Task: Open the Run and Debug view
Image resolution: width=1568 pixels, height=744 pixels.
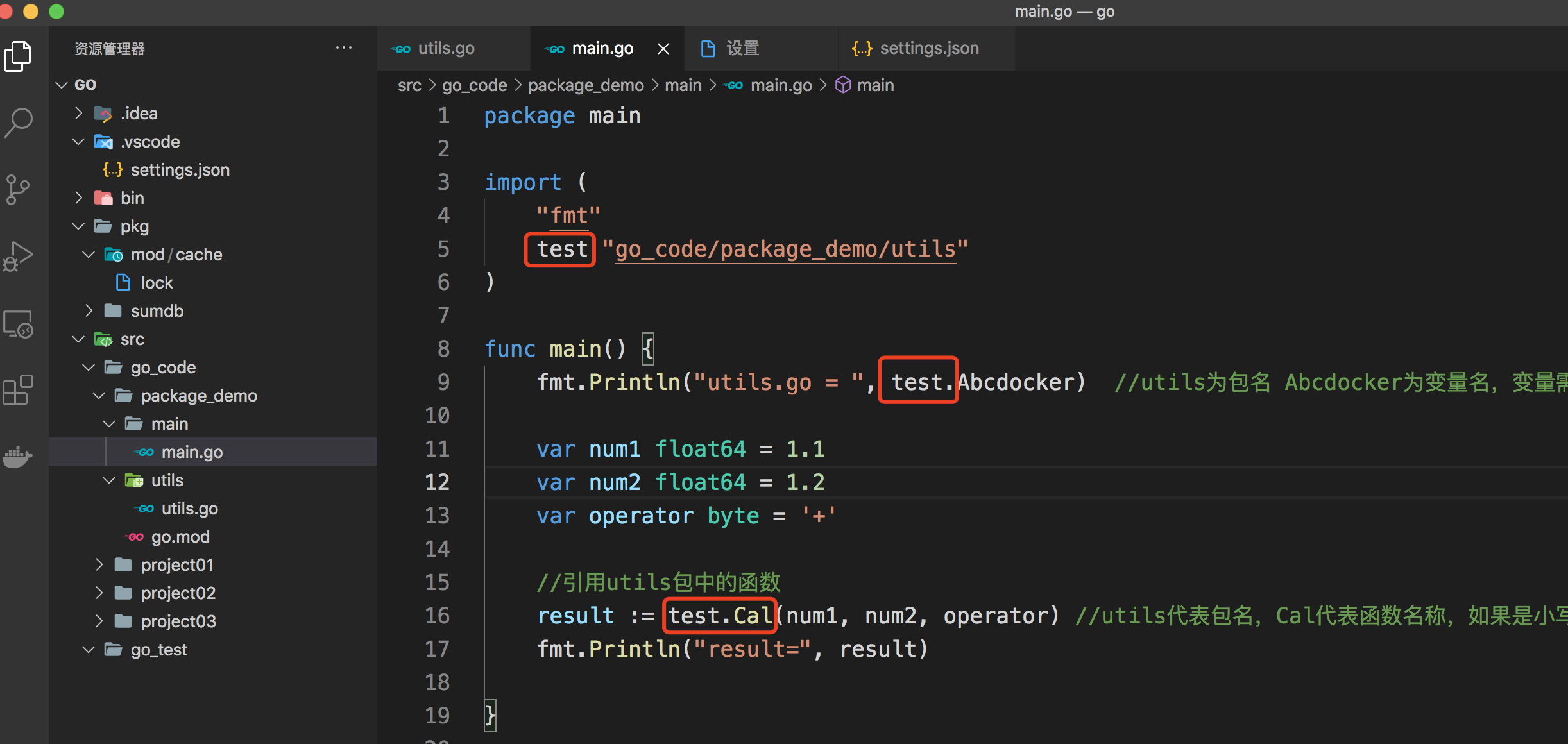Action: click(x=18, y=257)
